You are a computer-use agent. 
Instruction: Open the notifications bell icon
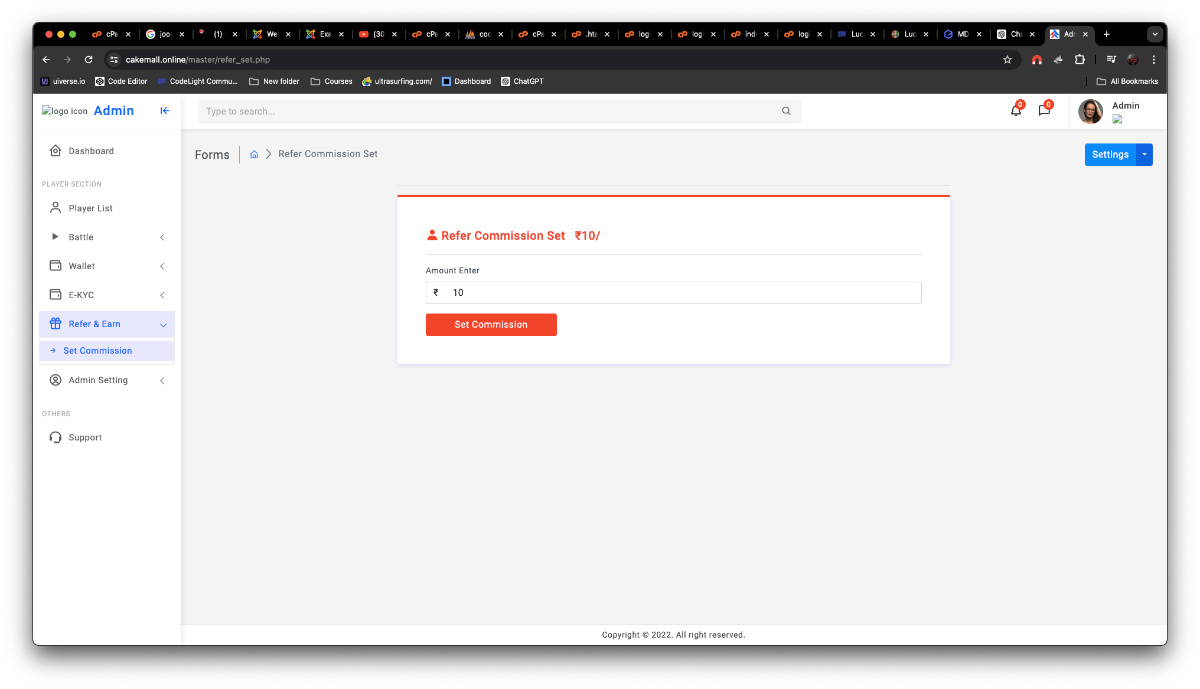pos(1016,110)
